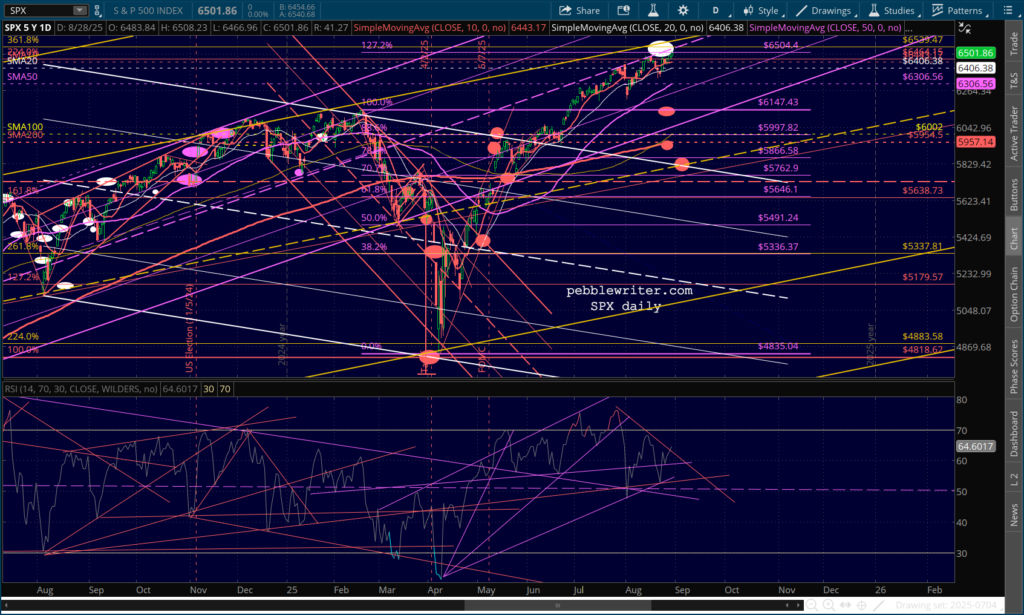Click the SPX 5 Y 1D chart label
Screen dimensions: 1024x615
point(27,27)
